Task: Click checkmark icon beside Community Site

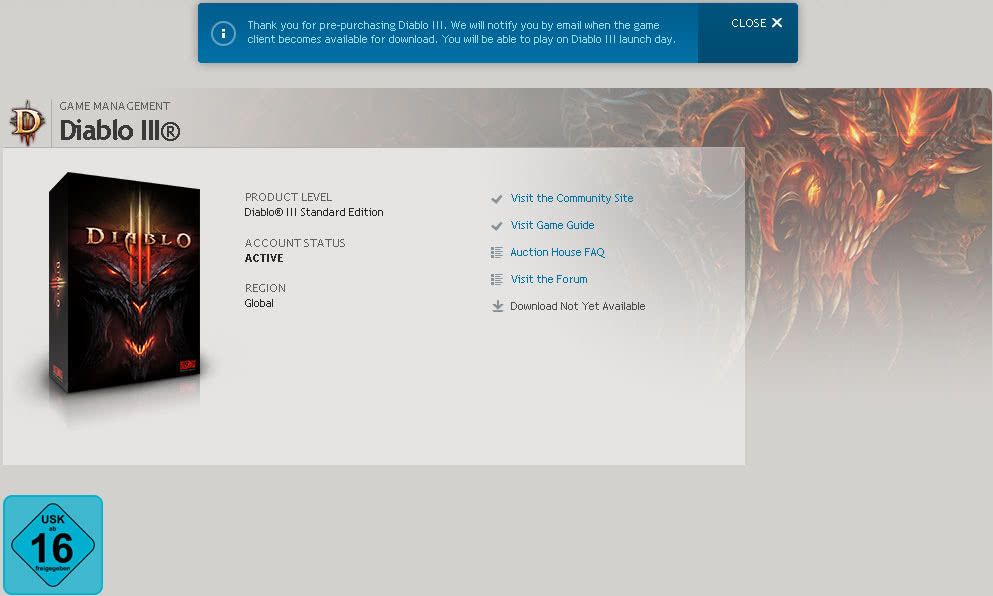Action: 496,199
